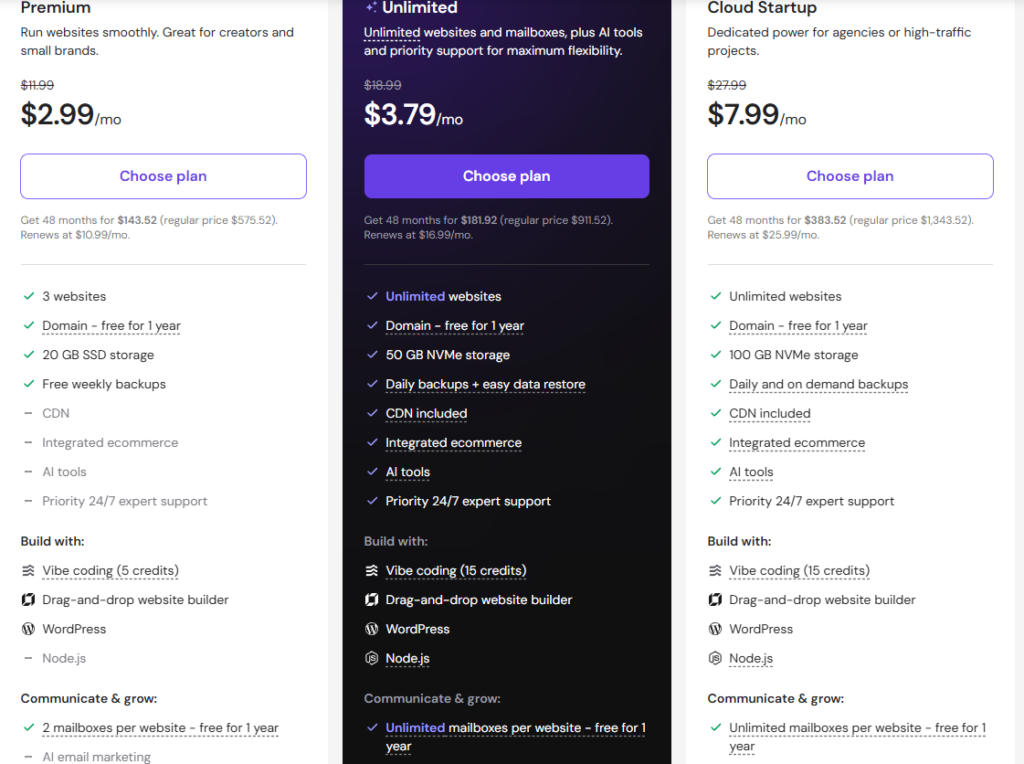The image size is (1024, 764).
Task: Choose the Premium plan
Action: pyautogui.click(x=163, y=176)
